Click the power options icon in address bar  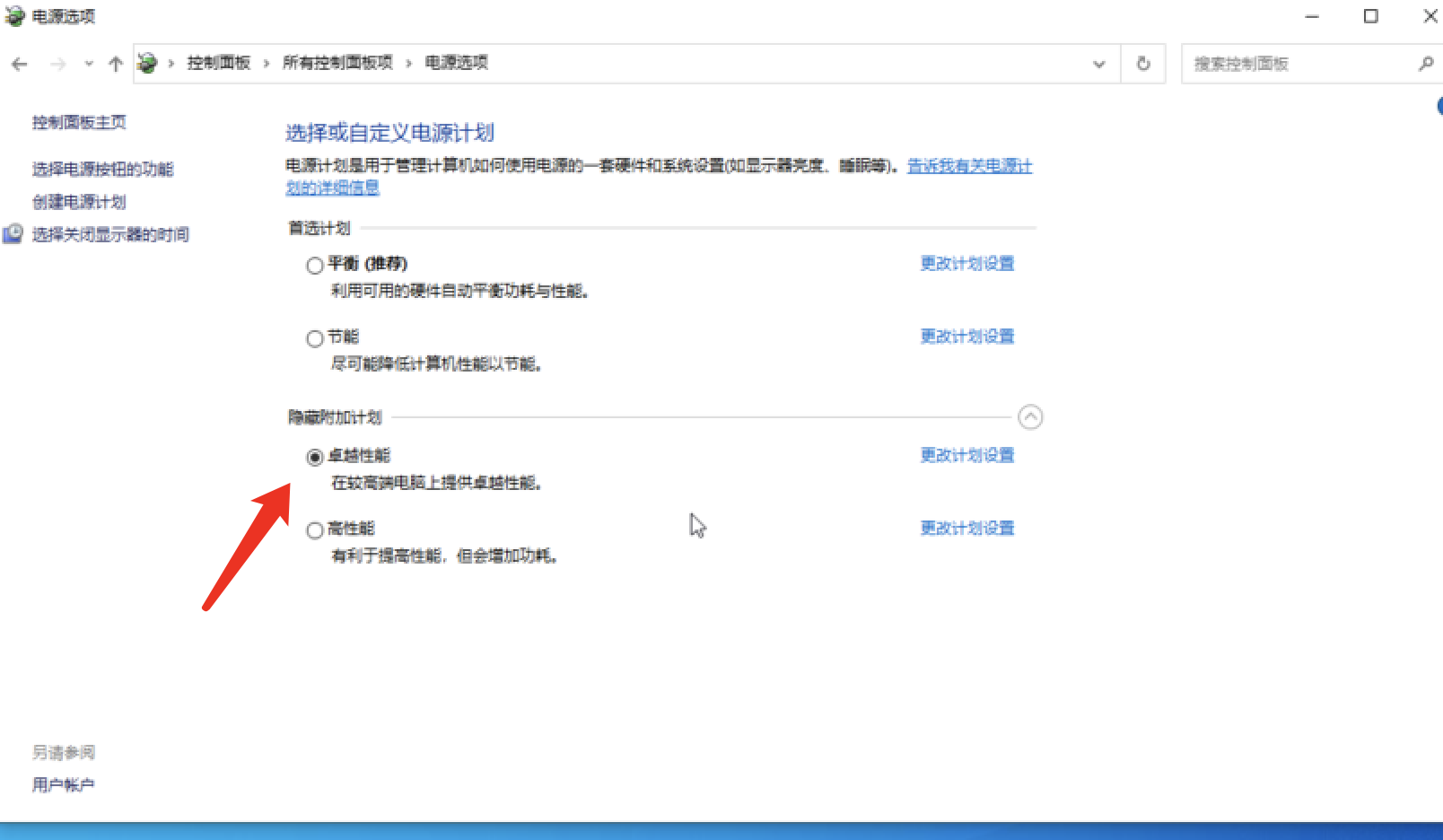(x=147, y=63)
